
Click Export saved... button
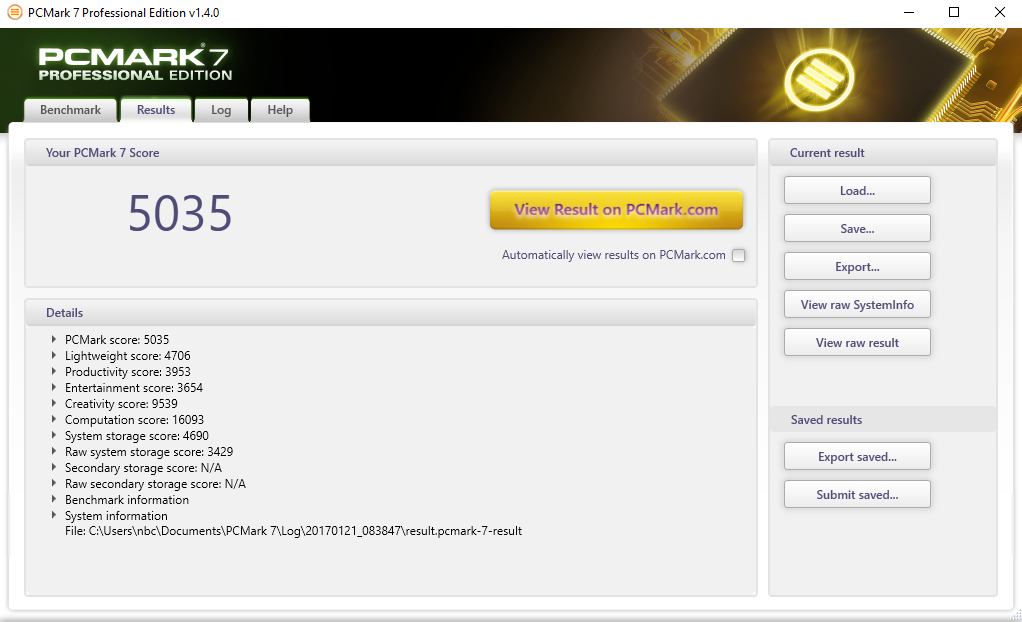(x=857, y=456)
